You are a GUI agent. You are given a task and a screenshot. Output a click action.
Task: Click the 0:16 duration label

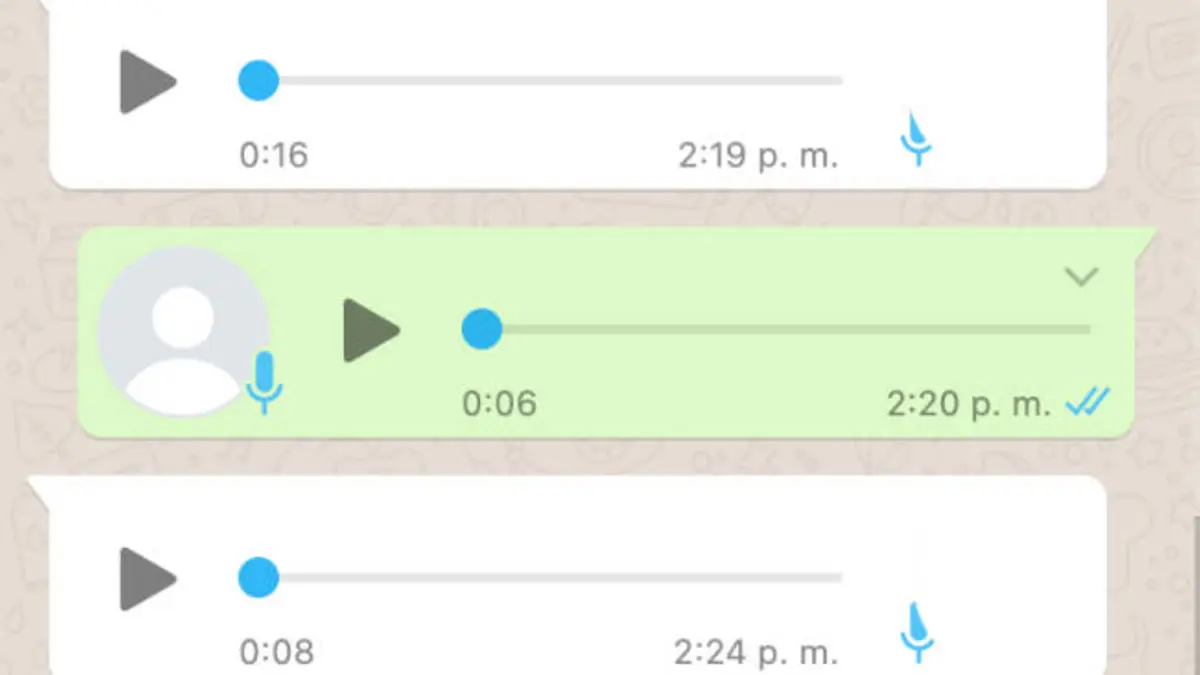274,156
